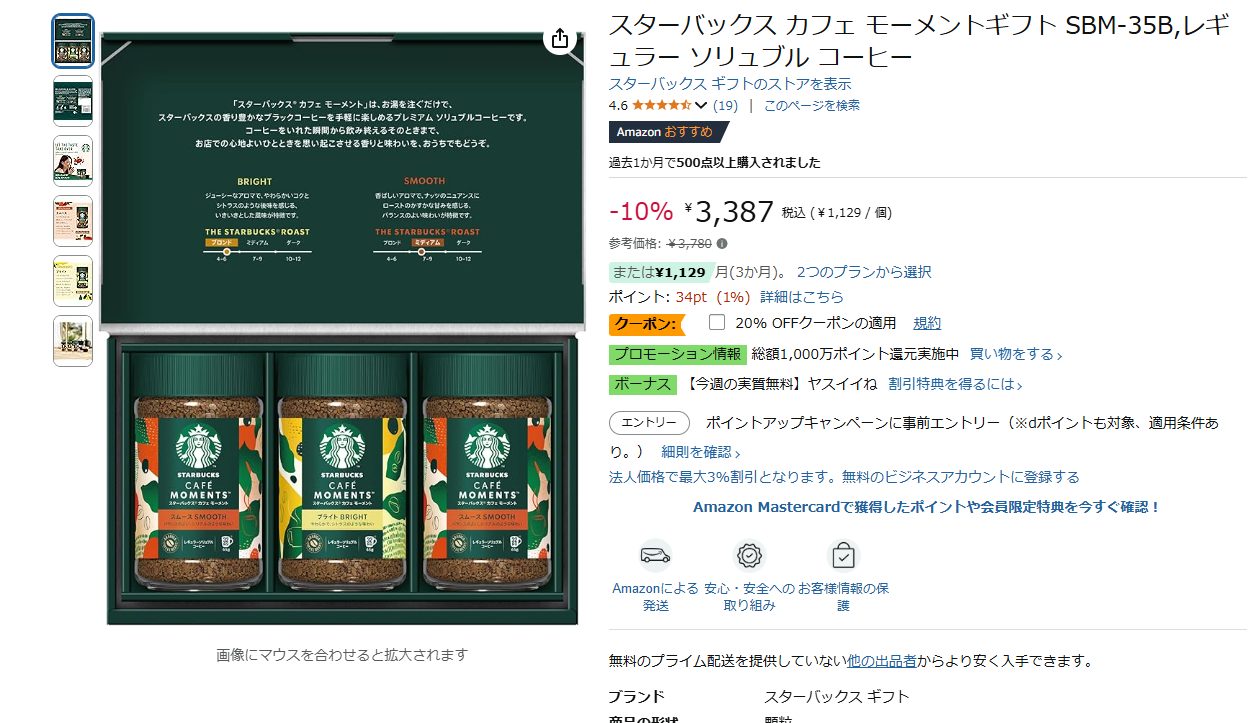Screen dimensions: 1254x723
Task: Enable the 20% OFF coupon checkbox
Action: click(x=716, y=322)
